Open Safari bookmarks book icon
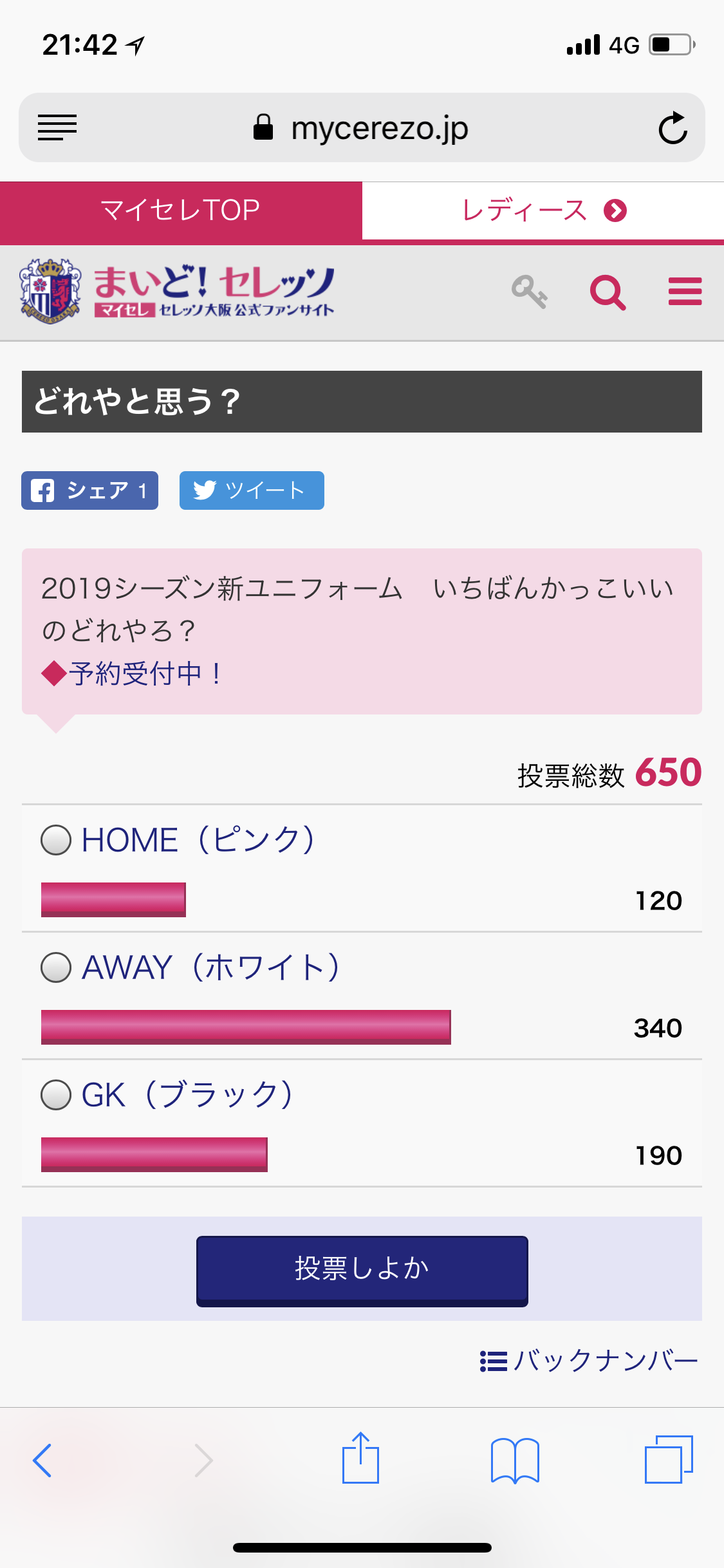The width and height of the screenshot is (724, 1568). 515,1460
